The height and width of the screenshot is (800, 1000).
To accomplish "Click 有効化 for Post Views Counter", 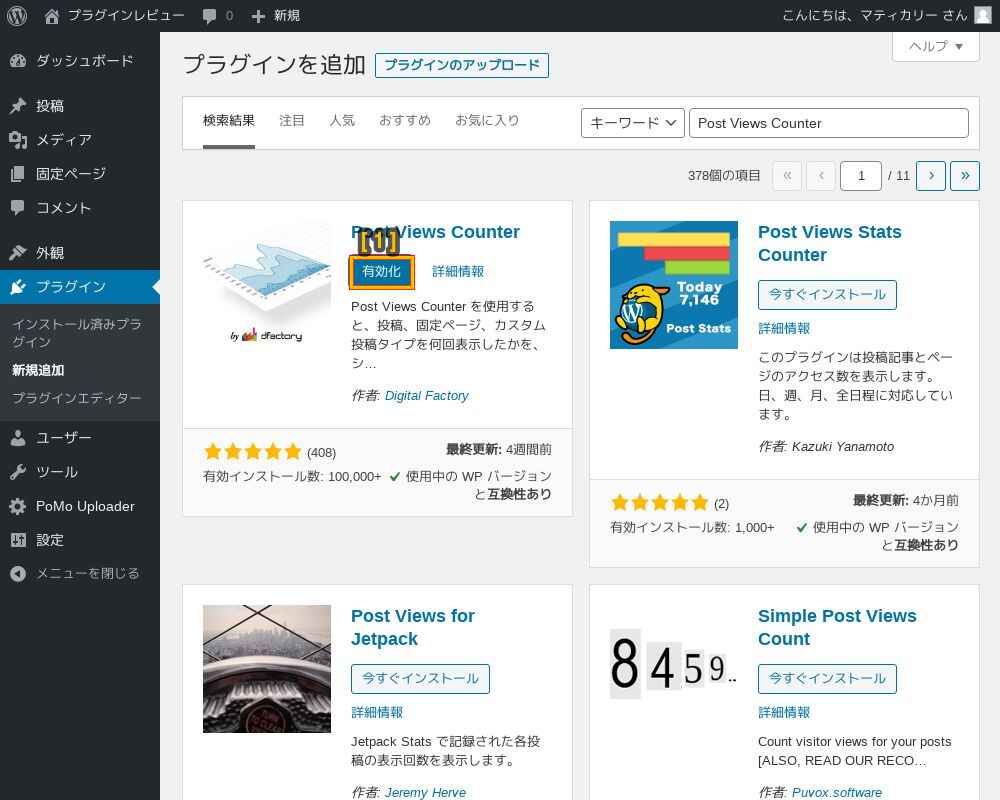I will (381, 272).
